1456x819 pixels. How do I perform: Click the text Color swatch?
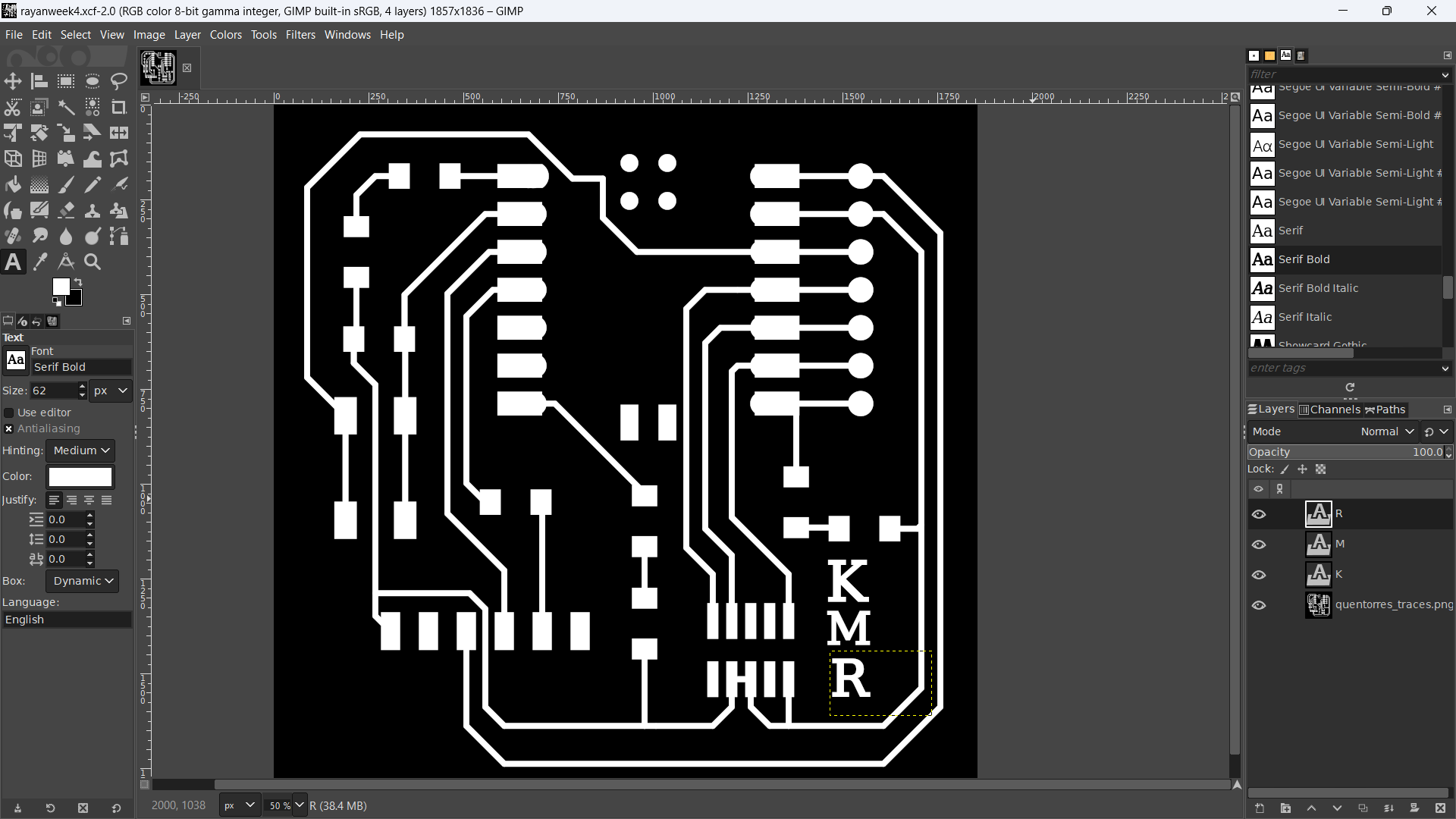(x=80, y=477)
